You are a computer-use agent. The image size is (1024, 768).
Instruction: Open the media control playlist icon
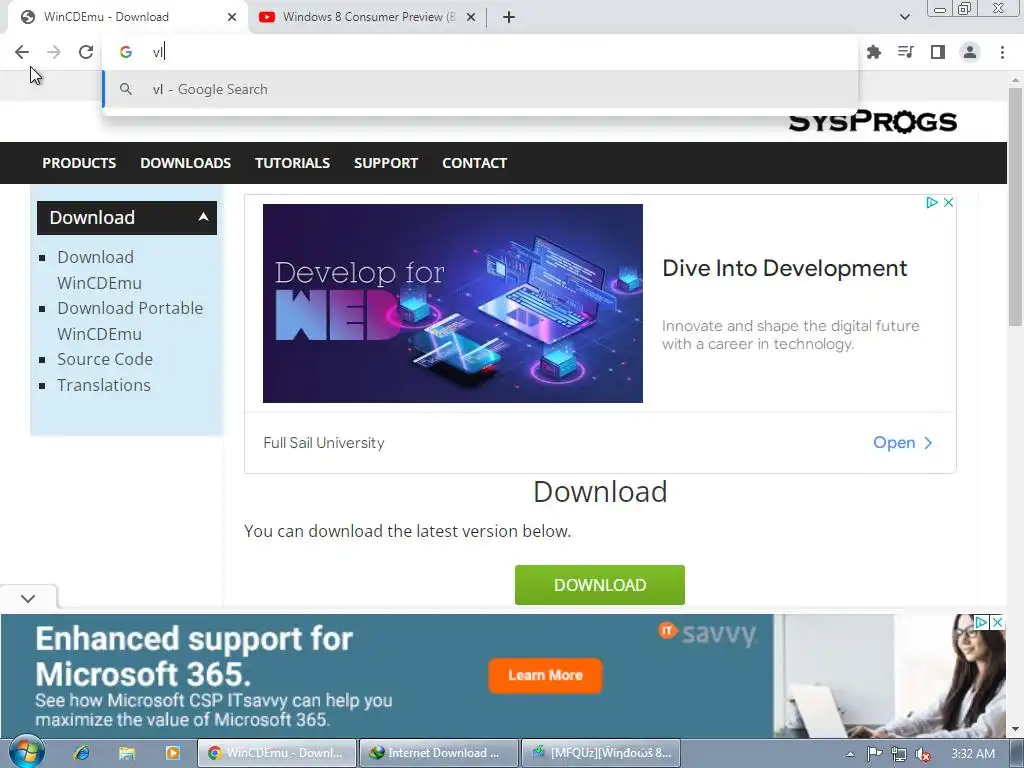[906, 52]
